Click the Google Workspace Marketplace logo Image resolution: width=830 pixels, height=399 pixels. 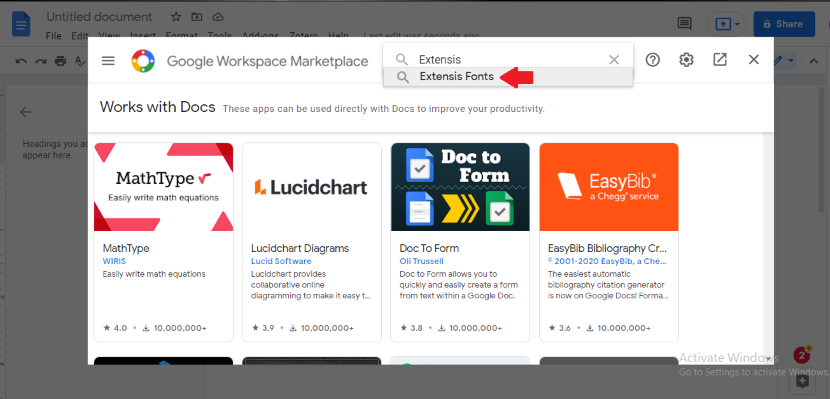[x=143, y=61]
